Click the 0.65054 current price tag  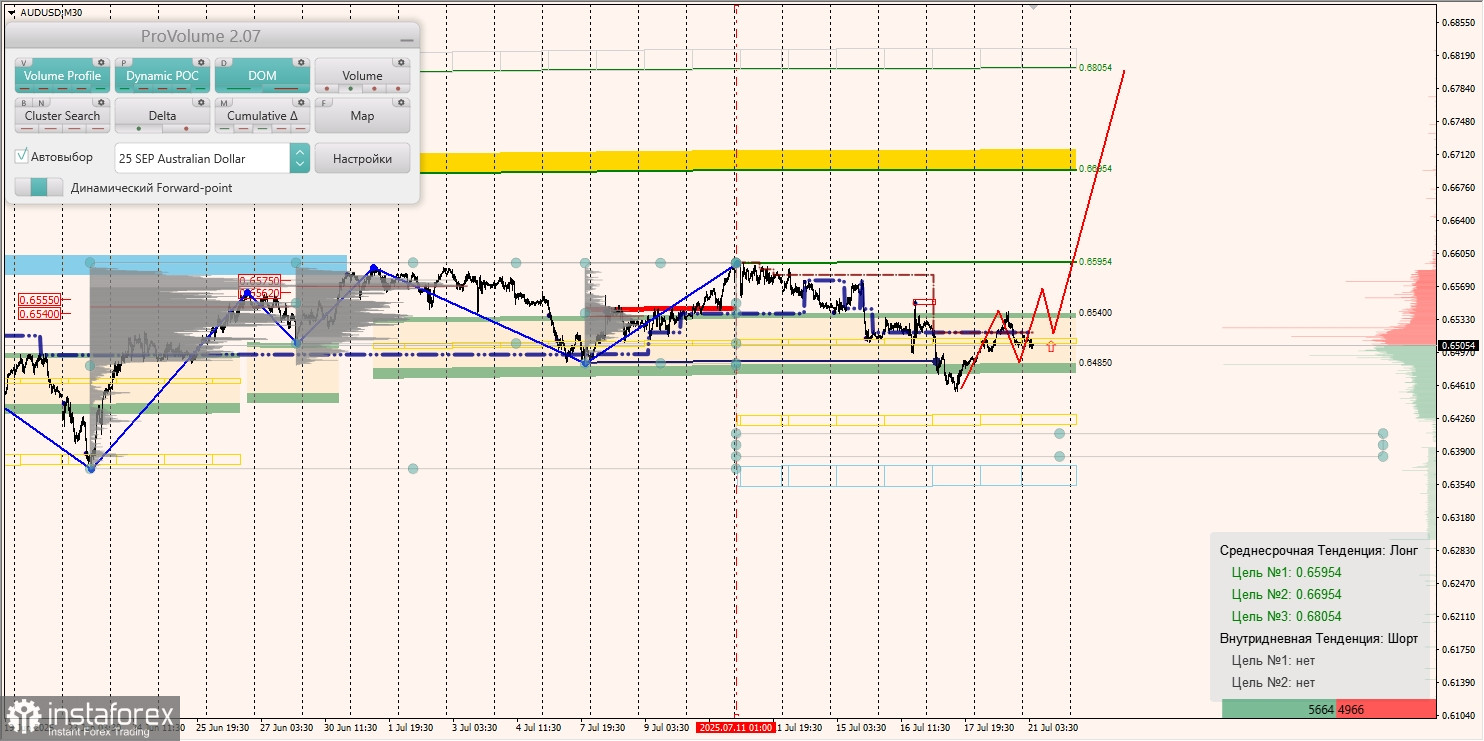tap(1459, 345)
